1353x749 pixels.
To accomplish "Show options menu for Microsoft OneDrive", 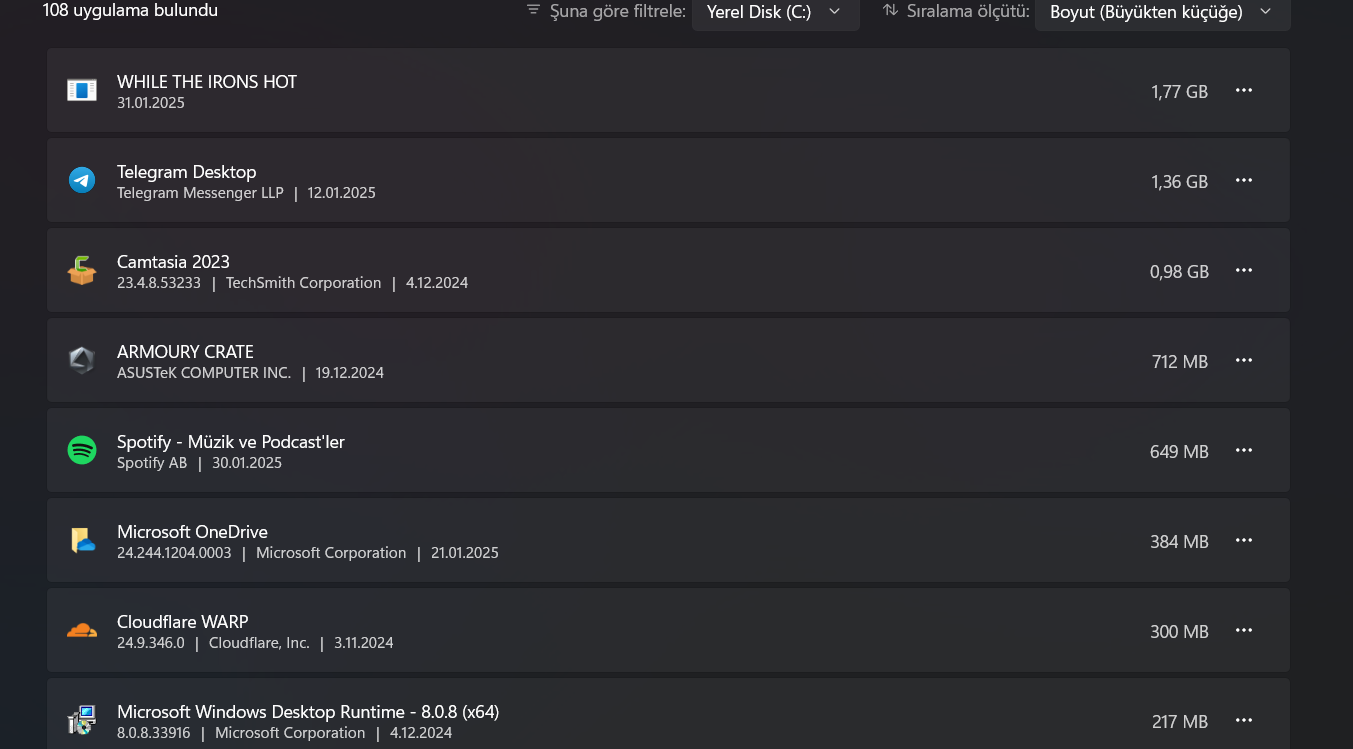I will tap(1244, 541).
